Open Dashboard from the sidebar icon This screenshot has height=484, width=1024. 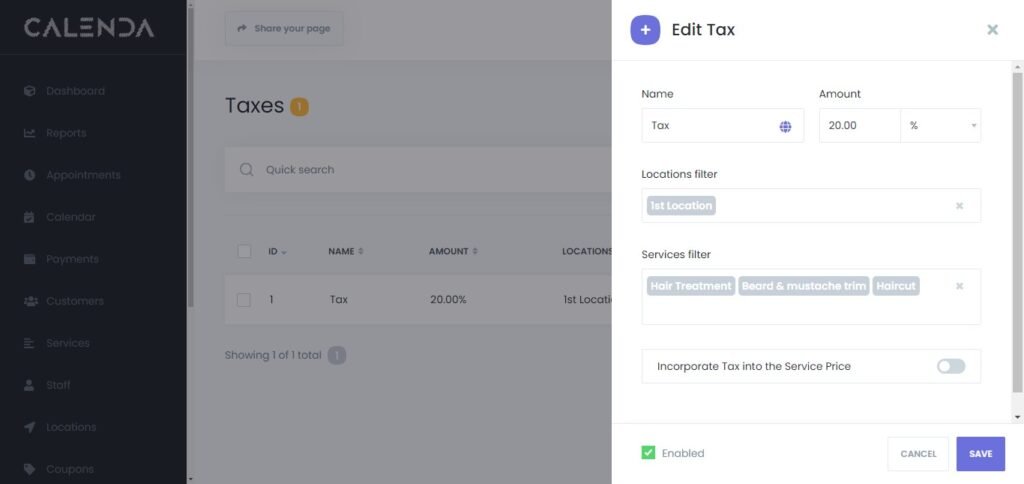point(30,91)
